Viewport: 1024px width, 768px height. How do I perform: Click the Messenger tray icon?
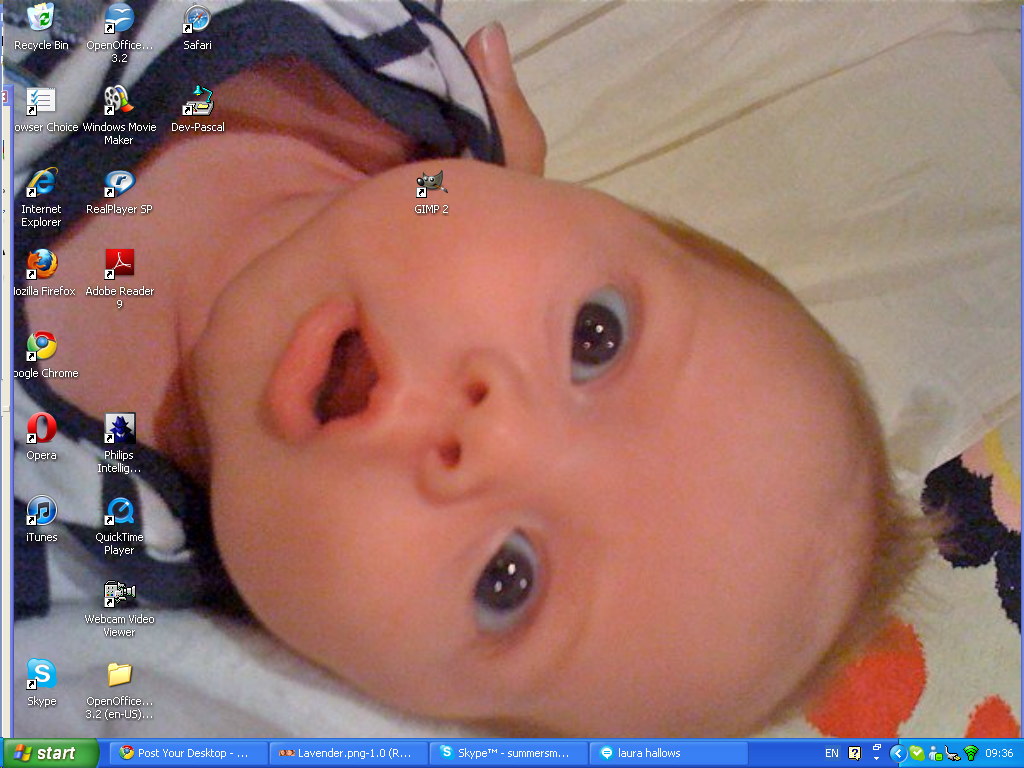point(935,754)
